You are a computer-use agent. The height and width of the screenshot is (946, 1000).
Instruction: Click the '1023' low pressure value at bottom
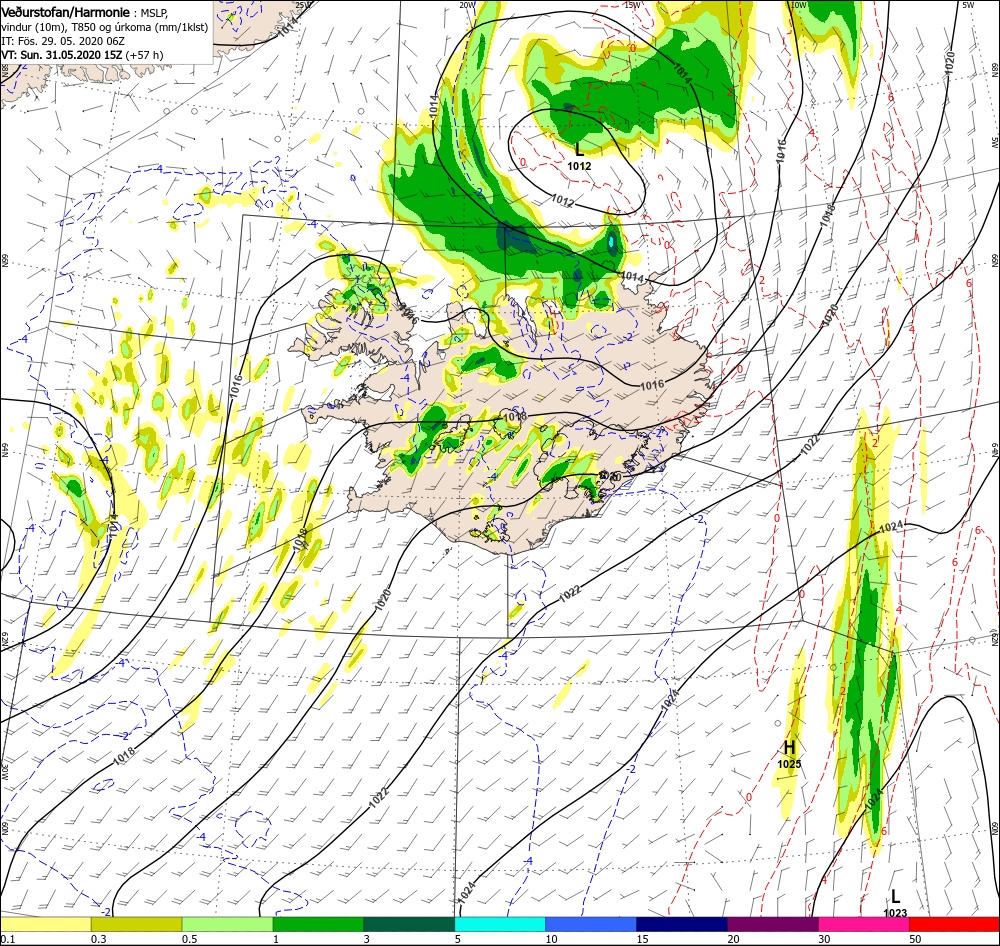[895, 913]
